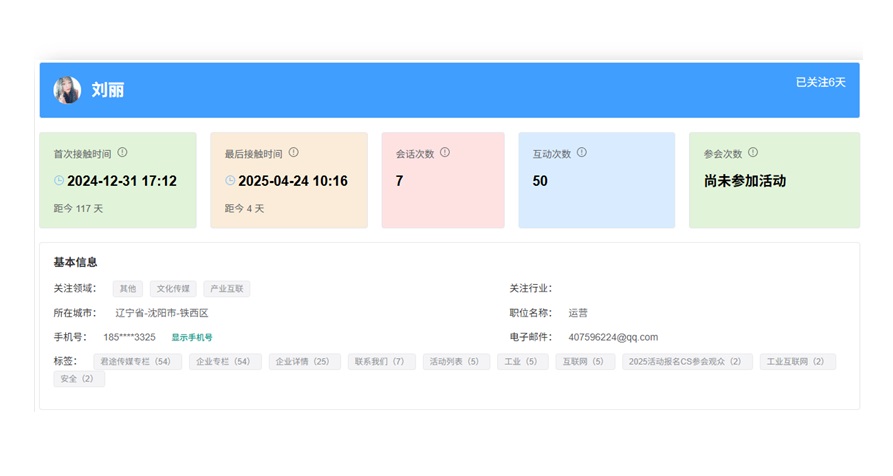This screenshot has width=893, height=476.
Task: Select the 其他 focus-area tag
Action: coord(128,289)
